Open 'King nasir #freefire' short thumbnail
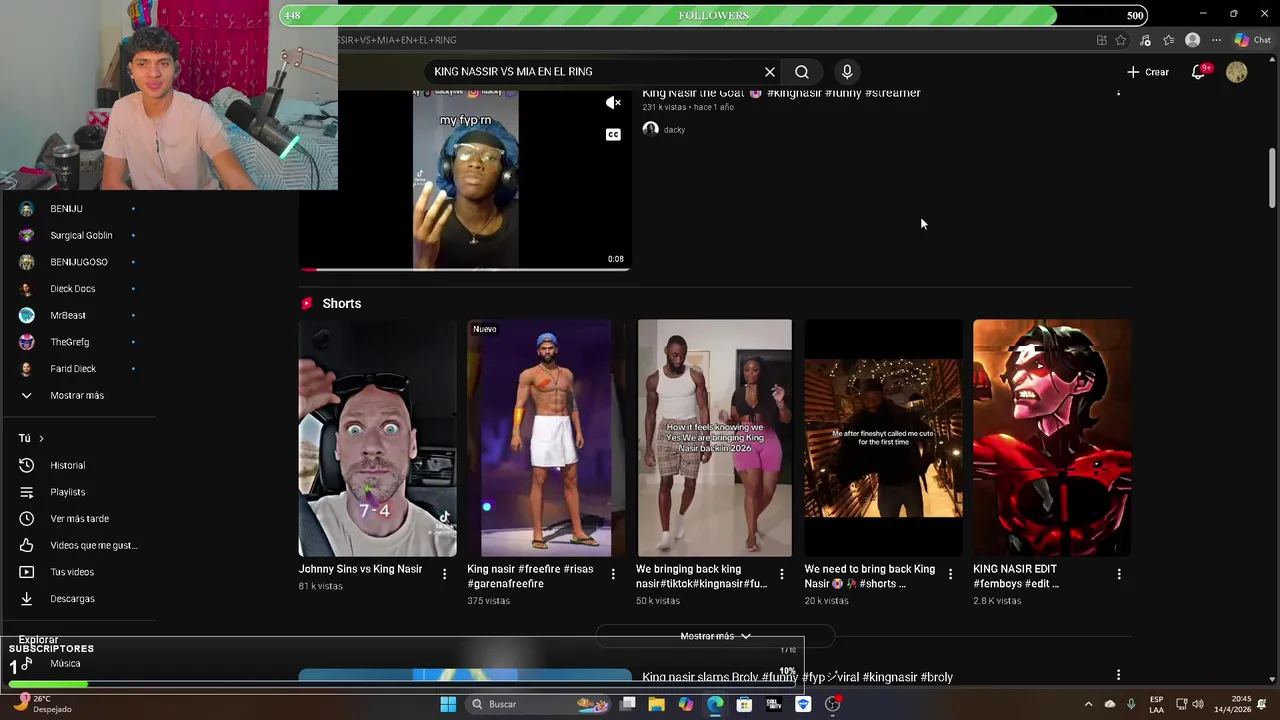Screen dimensions: 1280x720 [x=546, y=438]
